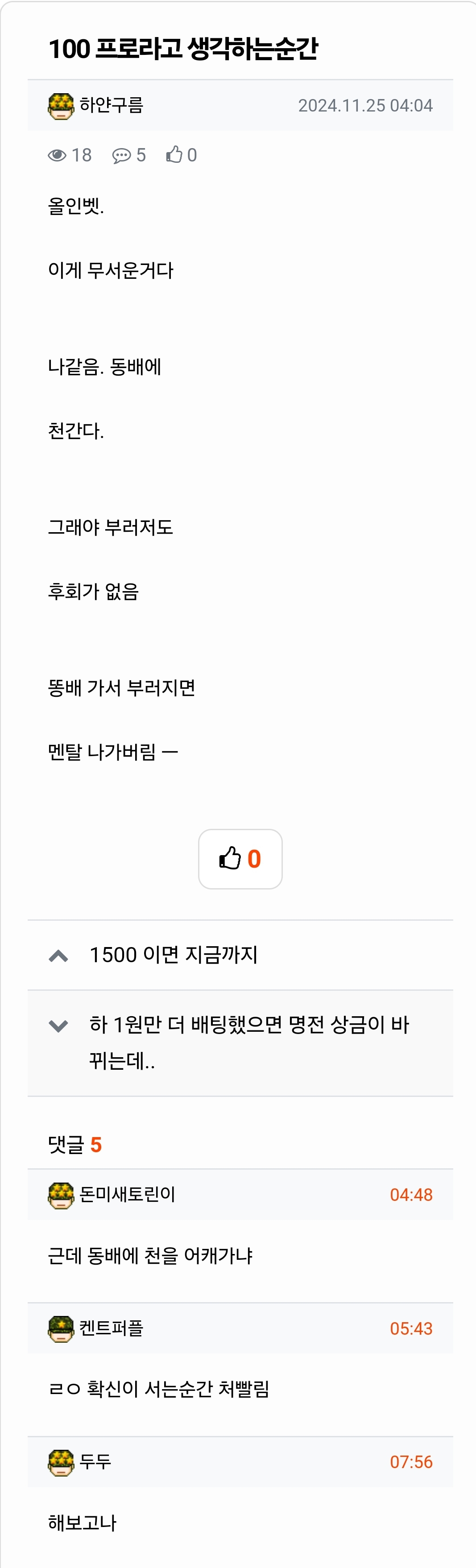476x1568 pixels.
Task: Click 켄트퍼플 commenter avatar icon
Action: coord(61,1329)
